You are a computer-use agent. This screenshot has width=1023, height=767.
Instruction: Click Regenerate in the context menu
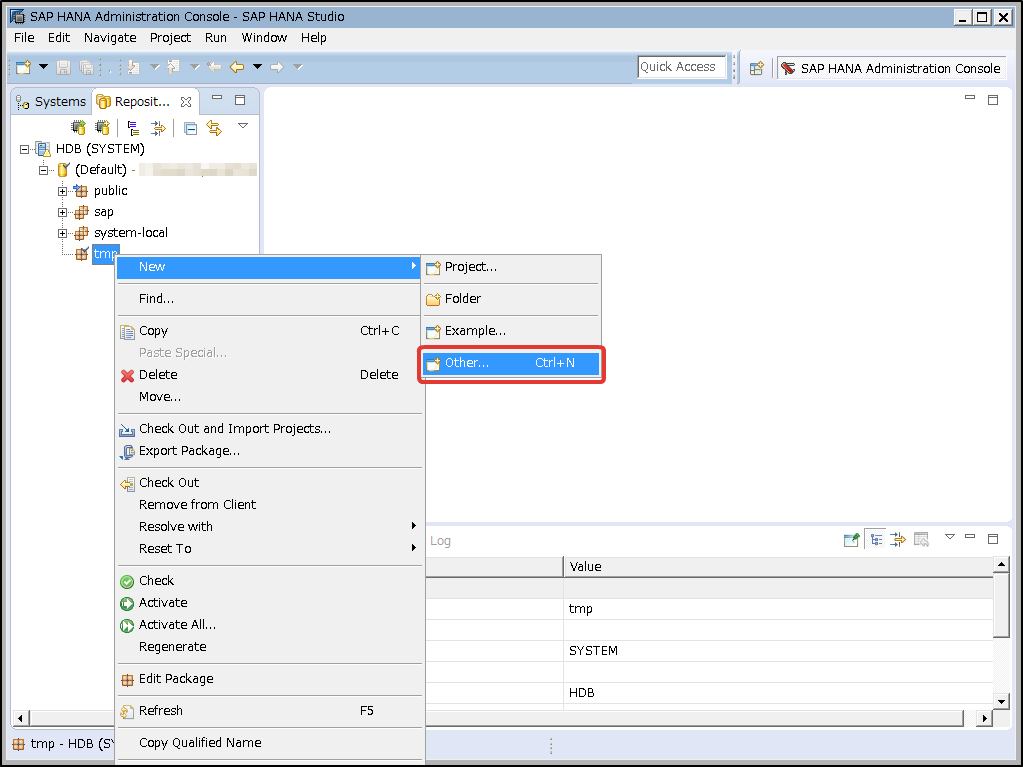(x=269, y=647)
